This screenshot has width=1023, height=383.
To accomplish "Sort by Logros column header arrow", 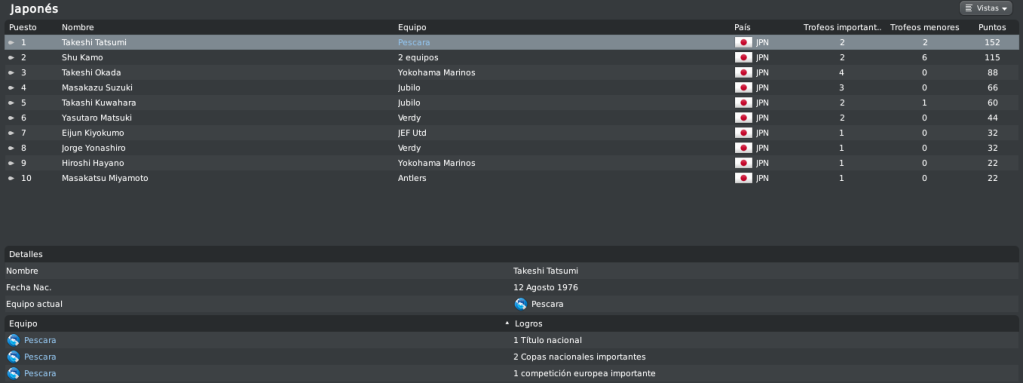I will (508, 324).
